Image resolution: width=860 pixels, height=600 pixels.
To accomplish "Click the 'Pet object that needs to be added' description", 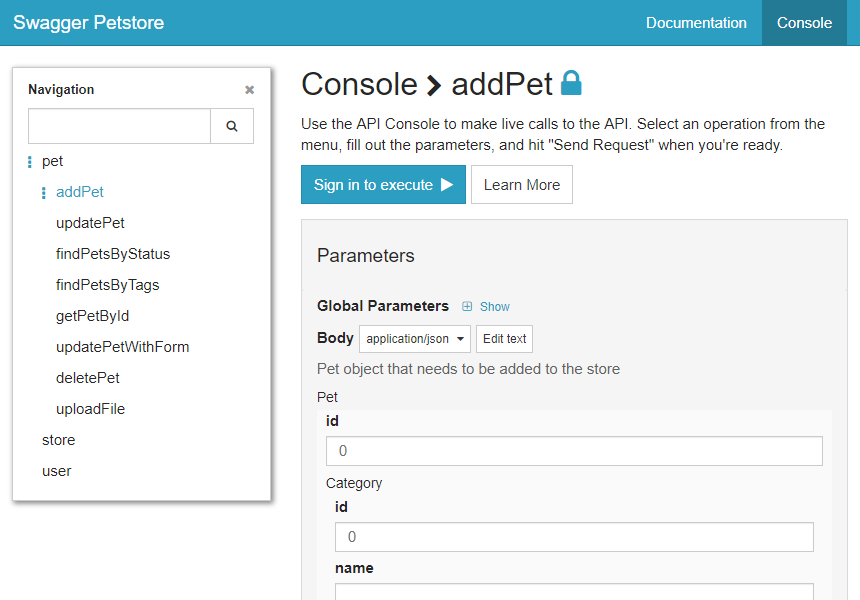I will 468,369.
